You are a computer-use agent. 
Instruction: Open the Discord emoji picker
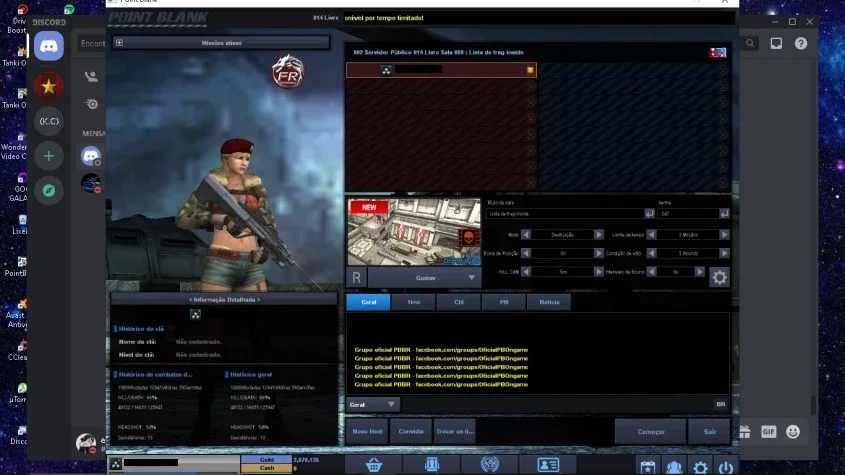tap(793, 431)
